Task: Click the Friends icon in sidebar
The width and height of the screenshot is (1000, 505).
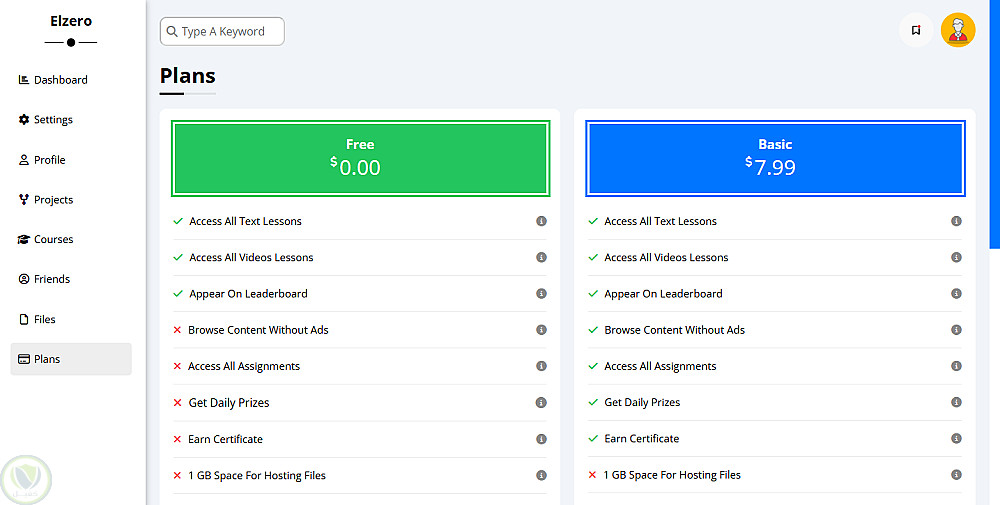Action: pos(24,280)
